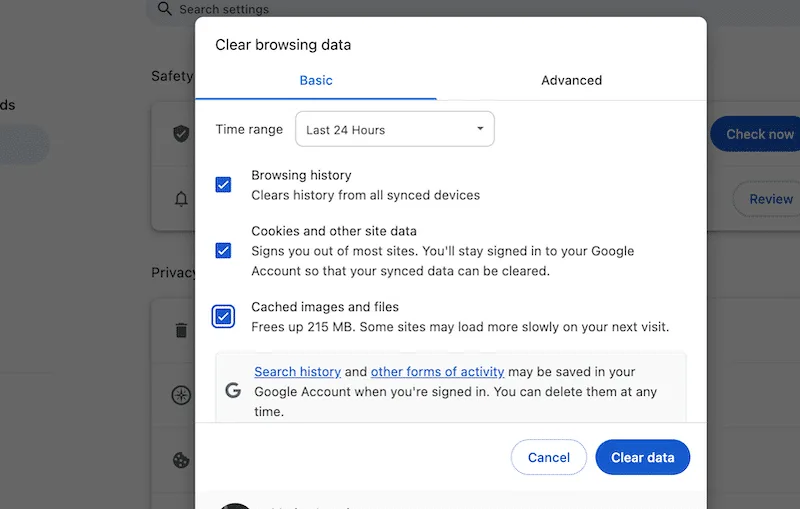Screen dimensions: 800x509
Task: Click the Cached images and files label
Action: (325, 307)
